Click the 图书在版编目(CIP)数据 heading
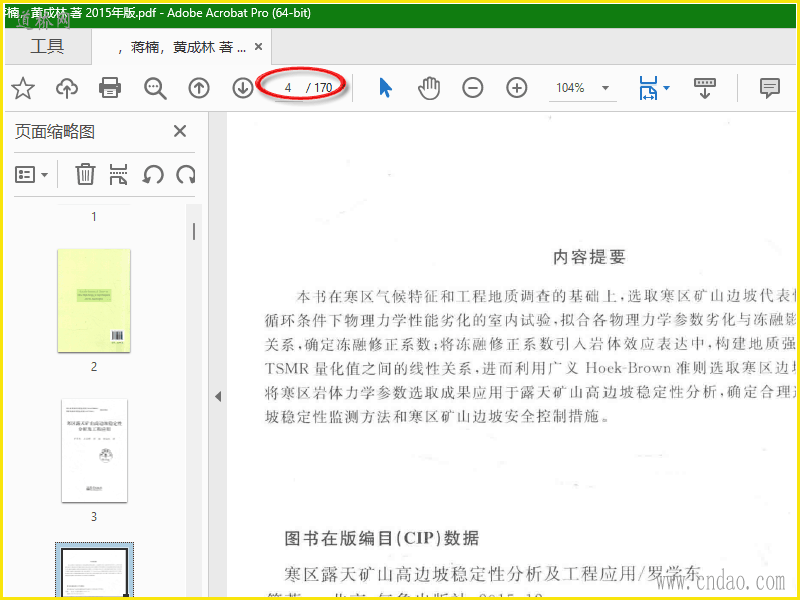Screen dimensions: 800x600 (382, 538)
